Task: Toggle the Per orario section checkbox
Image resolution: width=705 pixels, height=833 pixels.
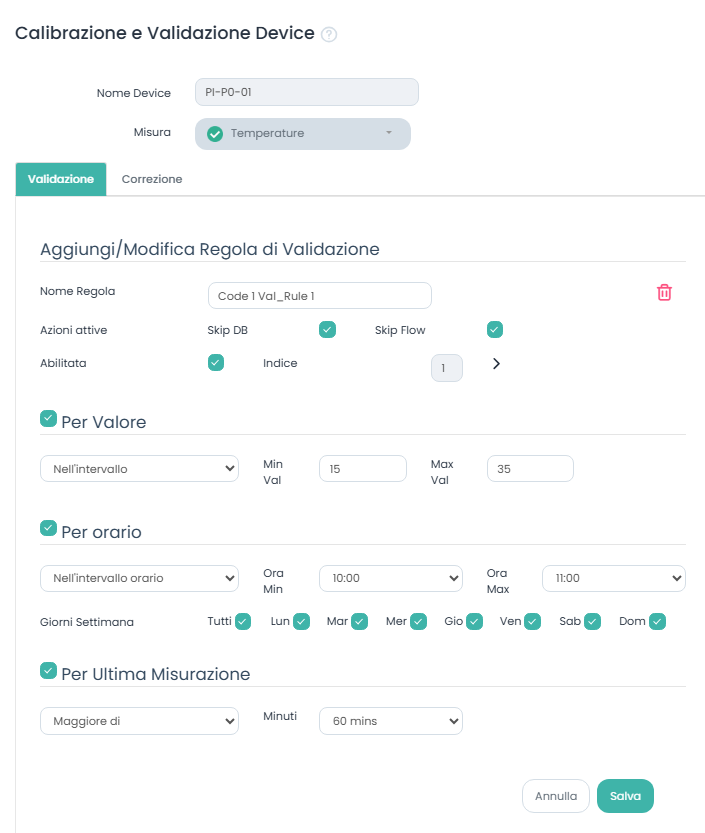Action: coord(48,529)
